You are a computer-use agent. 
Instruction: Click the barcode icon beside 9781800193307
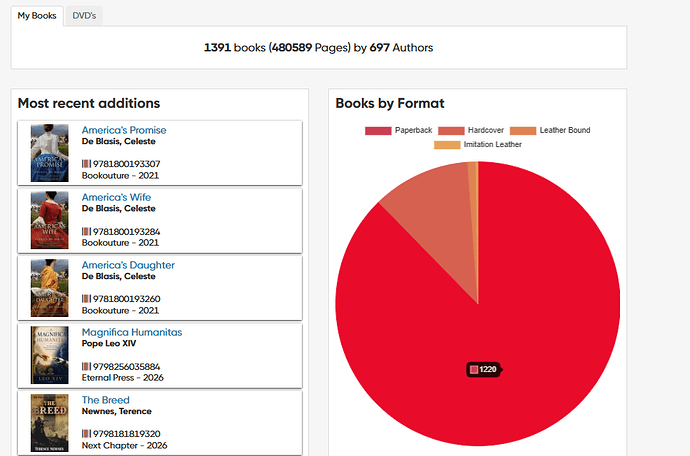pos(86,164)
